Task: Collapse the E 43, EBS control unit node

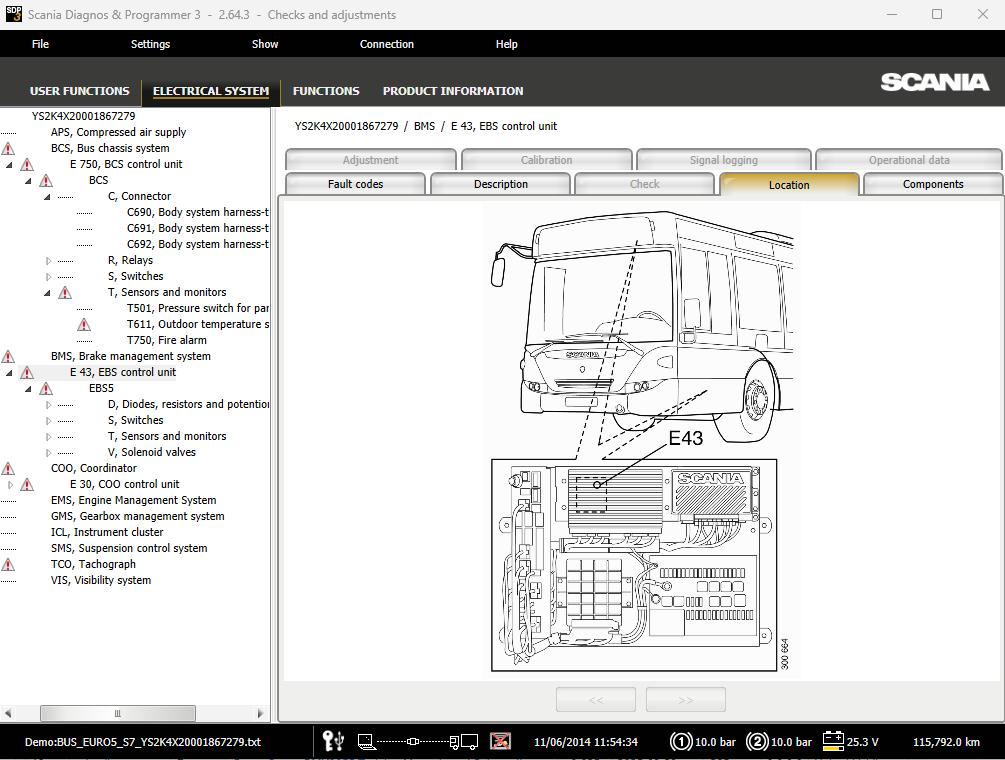Action: (x=10, y=373)
